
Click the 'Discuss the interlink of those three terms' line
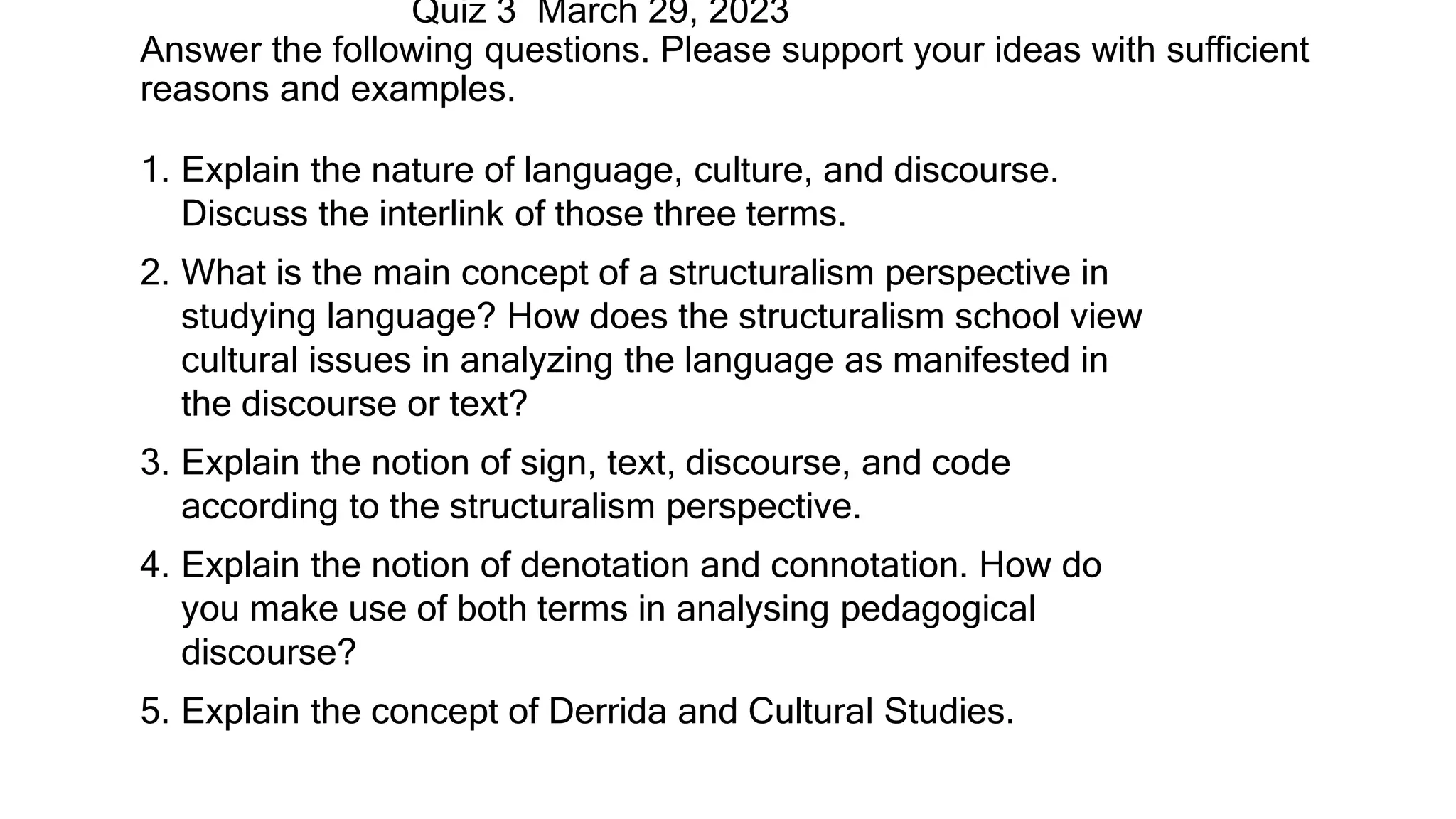514,214
